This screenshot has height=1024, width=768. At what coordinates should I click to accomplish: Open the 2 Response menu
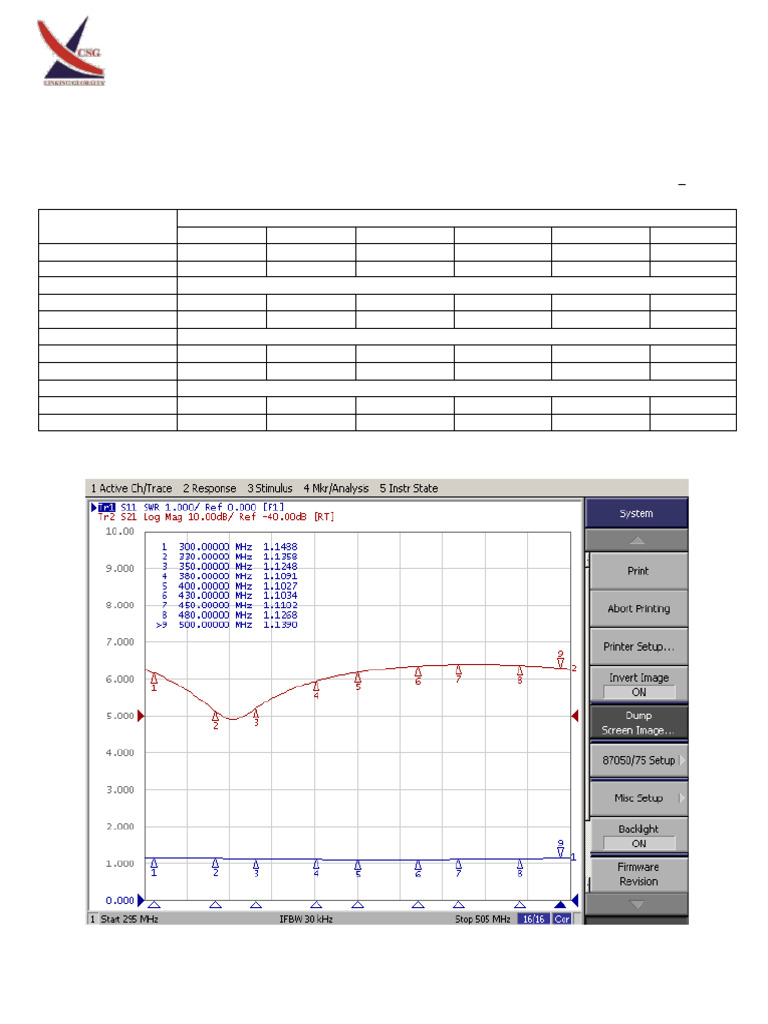(210, 488)
